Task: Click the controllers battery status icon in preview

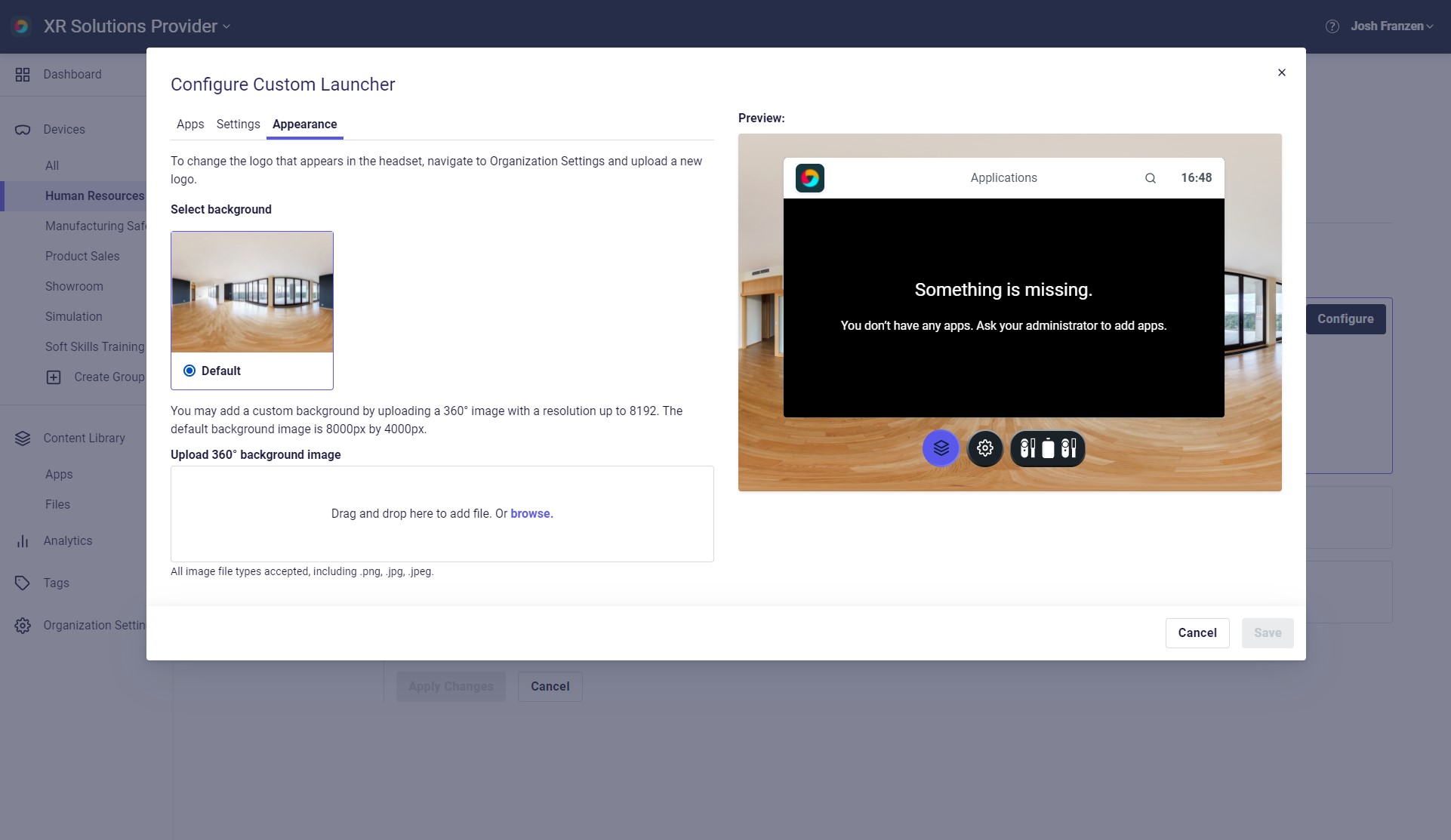Action: [1048, 448]
